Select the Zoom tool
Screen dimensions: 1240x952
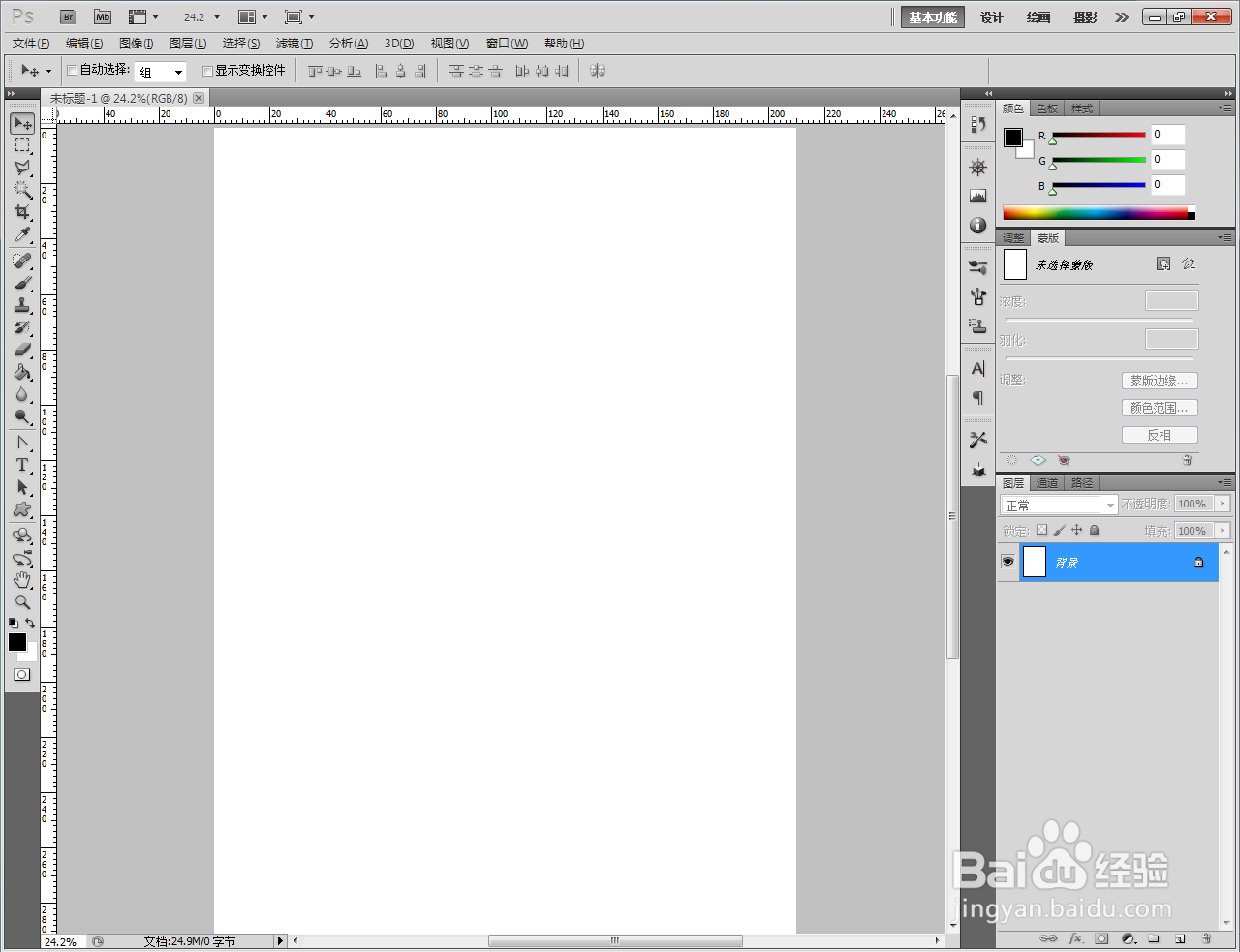click(x=22, y=602)
